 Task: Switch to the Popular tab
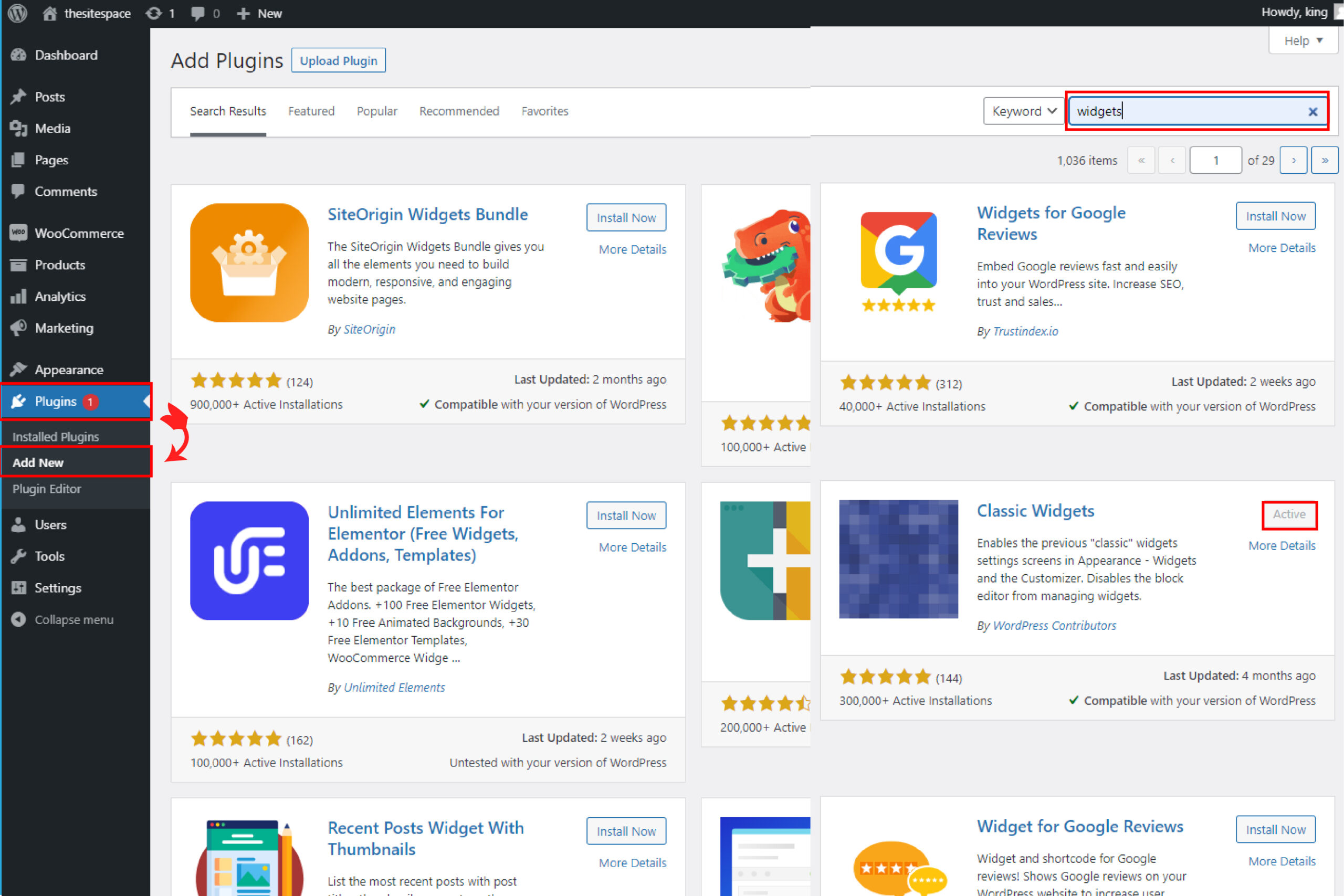click(x=377, y=111)
